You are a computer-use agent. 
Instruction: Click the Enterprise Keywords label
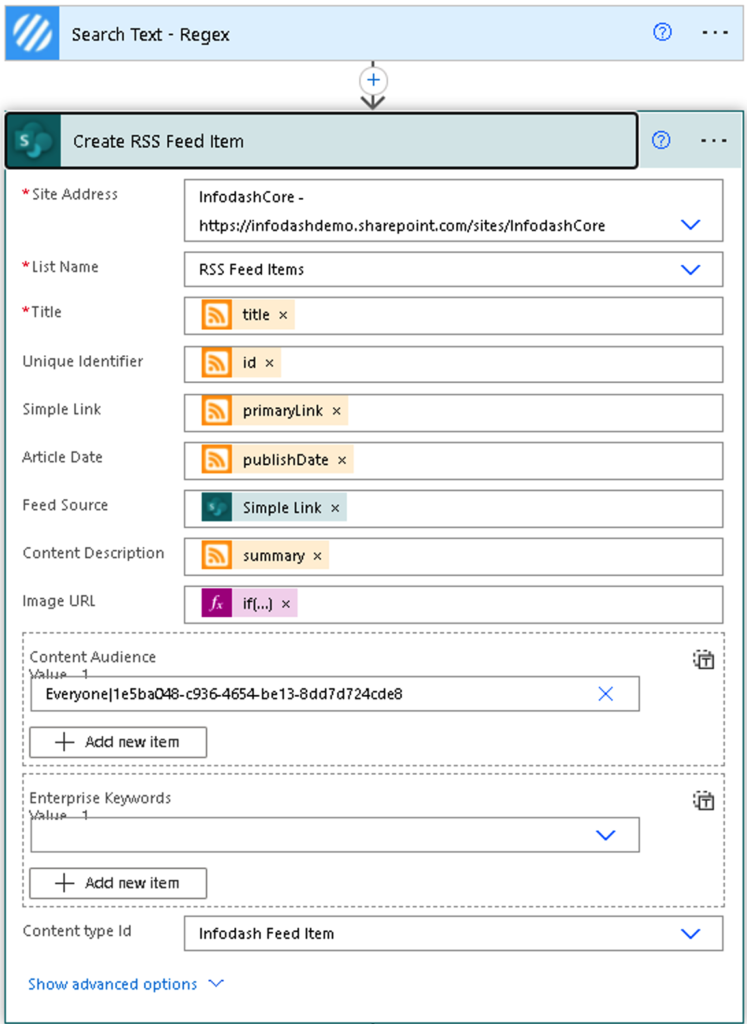101,798
